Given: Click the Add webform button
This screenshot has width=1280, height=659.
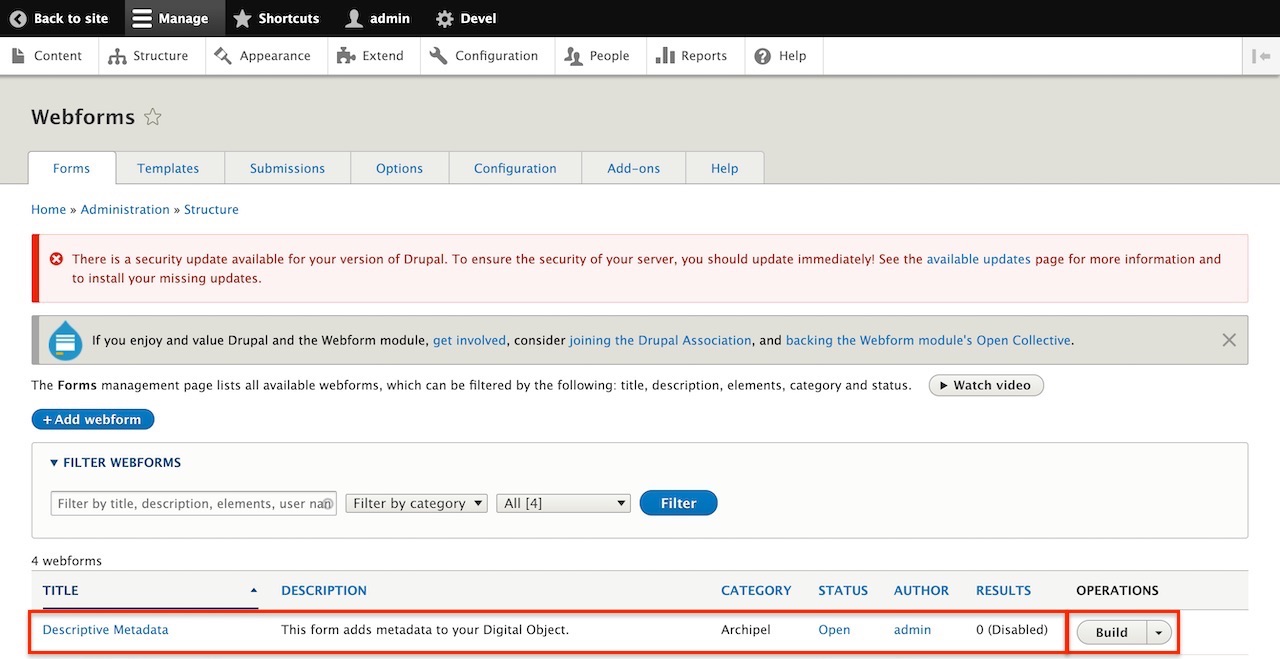Looking at the screenshot, I should click(93, 419).
